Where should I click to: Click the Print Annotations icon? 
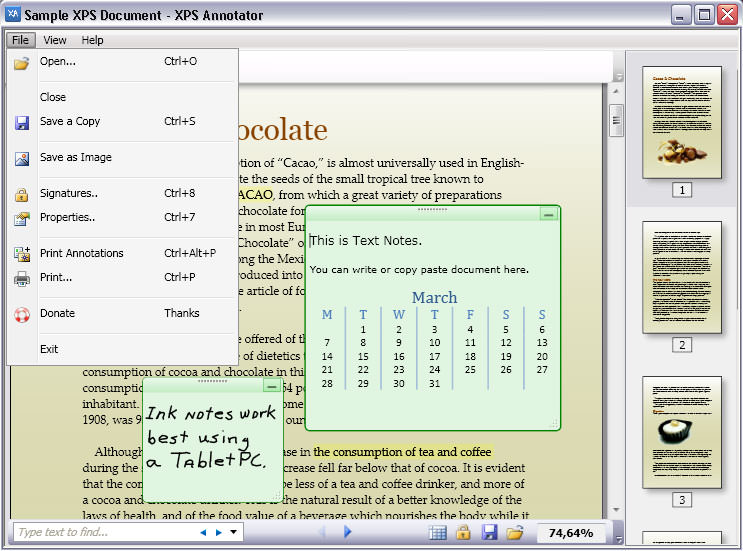pyautogui.click(x=22, y=254)
